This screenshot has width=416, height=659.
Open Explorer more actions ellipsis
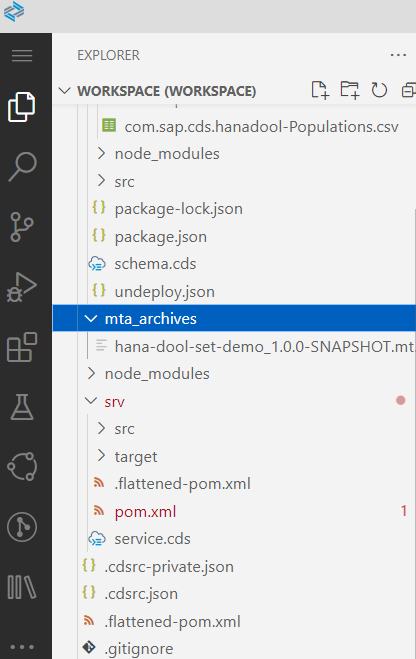point(398,55)
